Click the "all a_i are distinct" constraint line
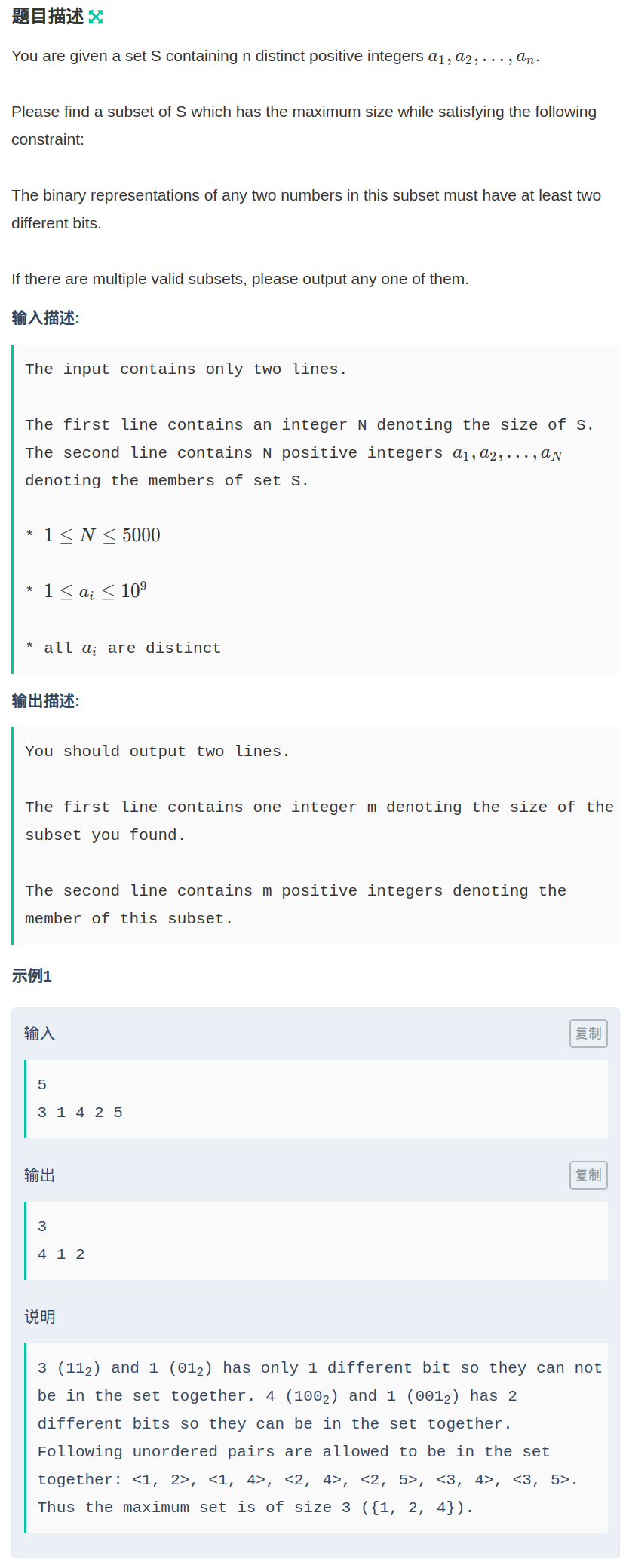 [x=132, y=648]
